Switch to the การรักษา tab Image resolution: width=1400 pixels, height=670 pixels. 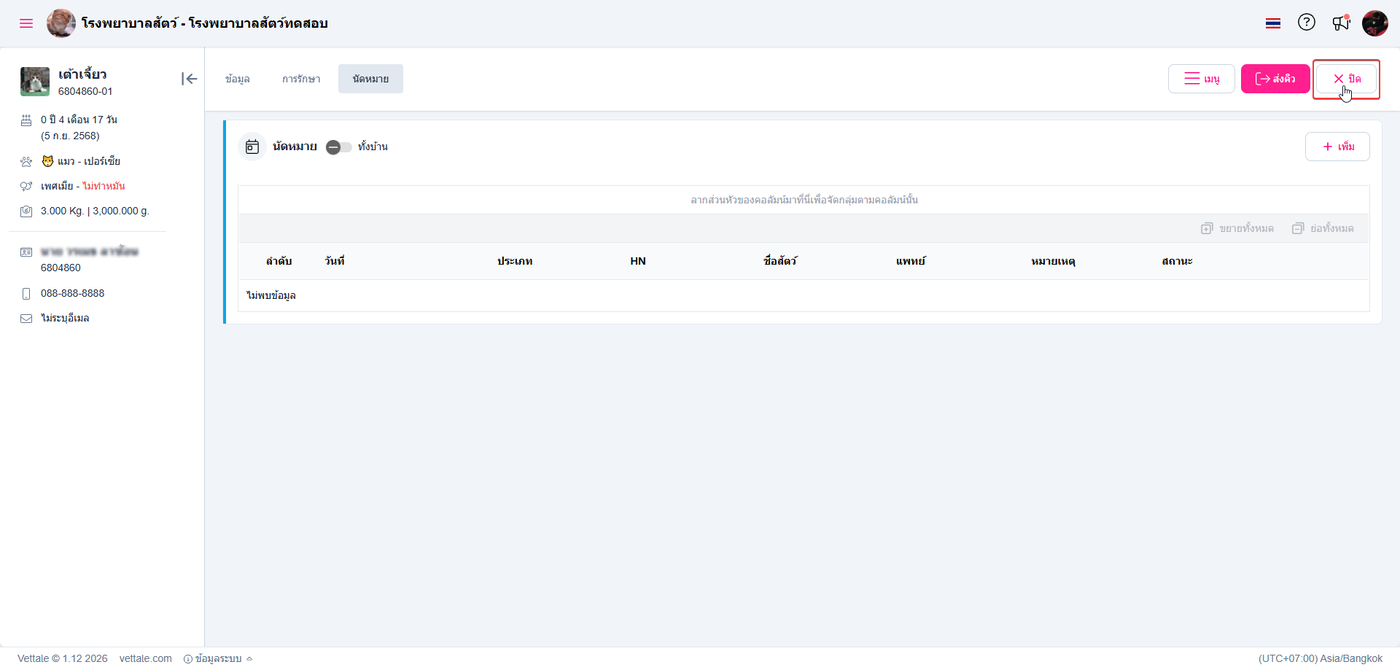[301, 79]
